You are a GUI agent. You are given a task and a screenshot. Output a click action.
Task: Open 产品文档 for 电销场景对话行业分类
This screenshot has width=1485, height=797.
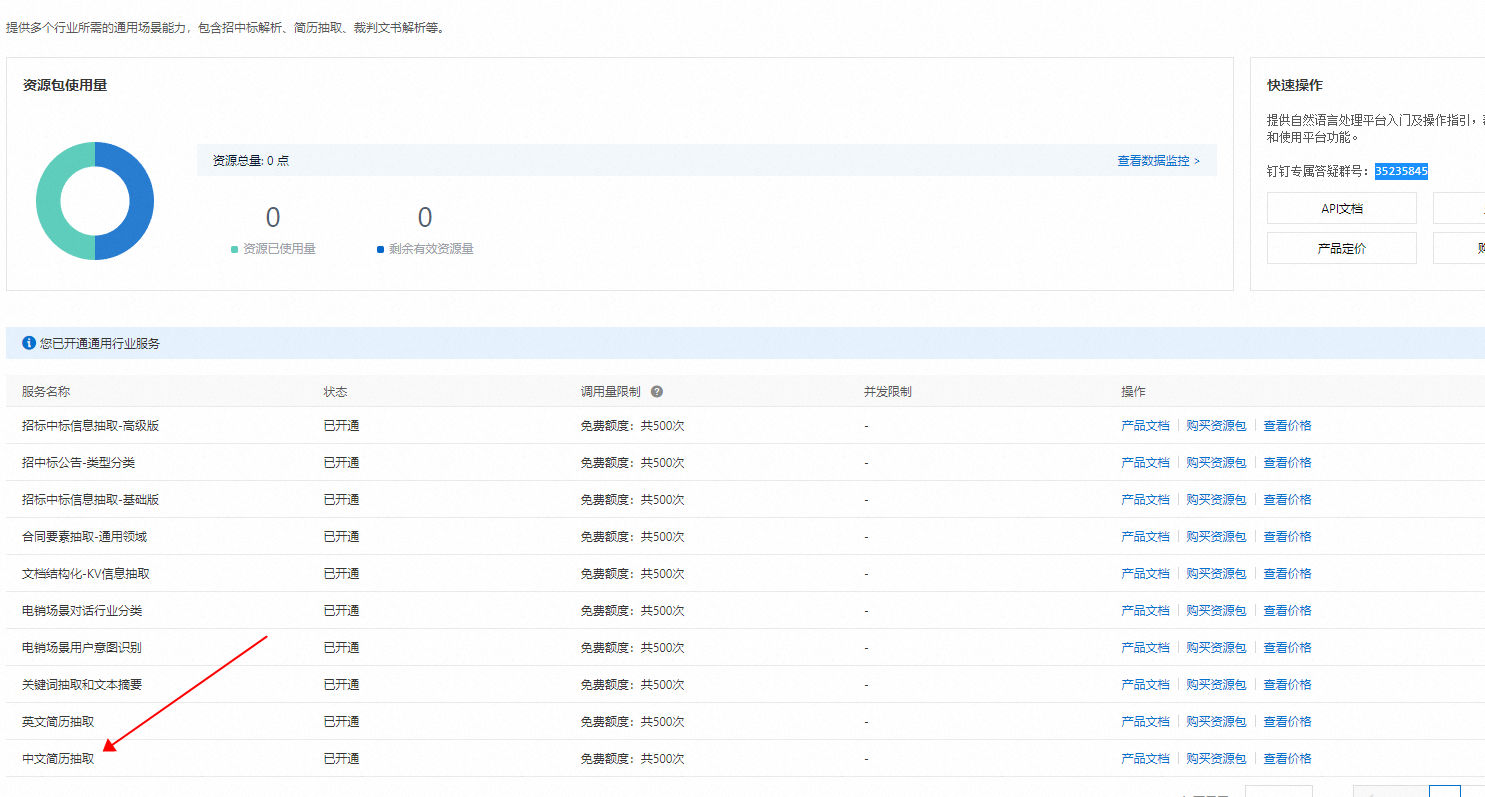tap(1145, 610)
